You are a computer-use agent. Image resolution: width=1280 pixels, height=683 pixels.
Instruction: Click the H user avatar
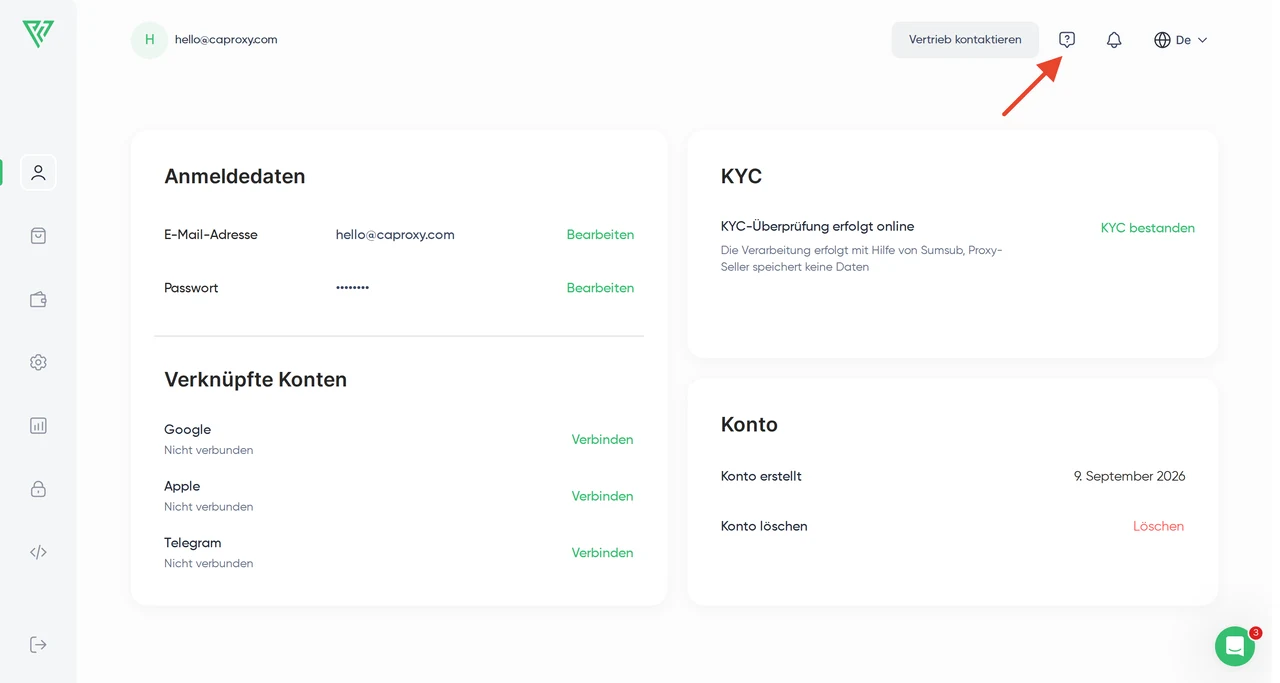pyautogui.click(x=150, y=40)
